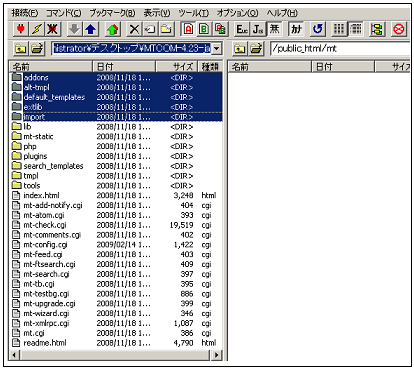Enable Binary transfer mode (green B)
This screenshot has width=414, height=370.
(x=204, y=29)
